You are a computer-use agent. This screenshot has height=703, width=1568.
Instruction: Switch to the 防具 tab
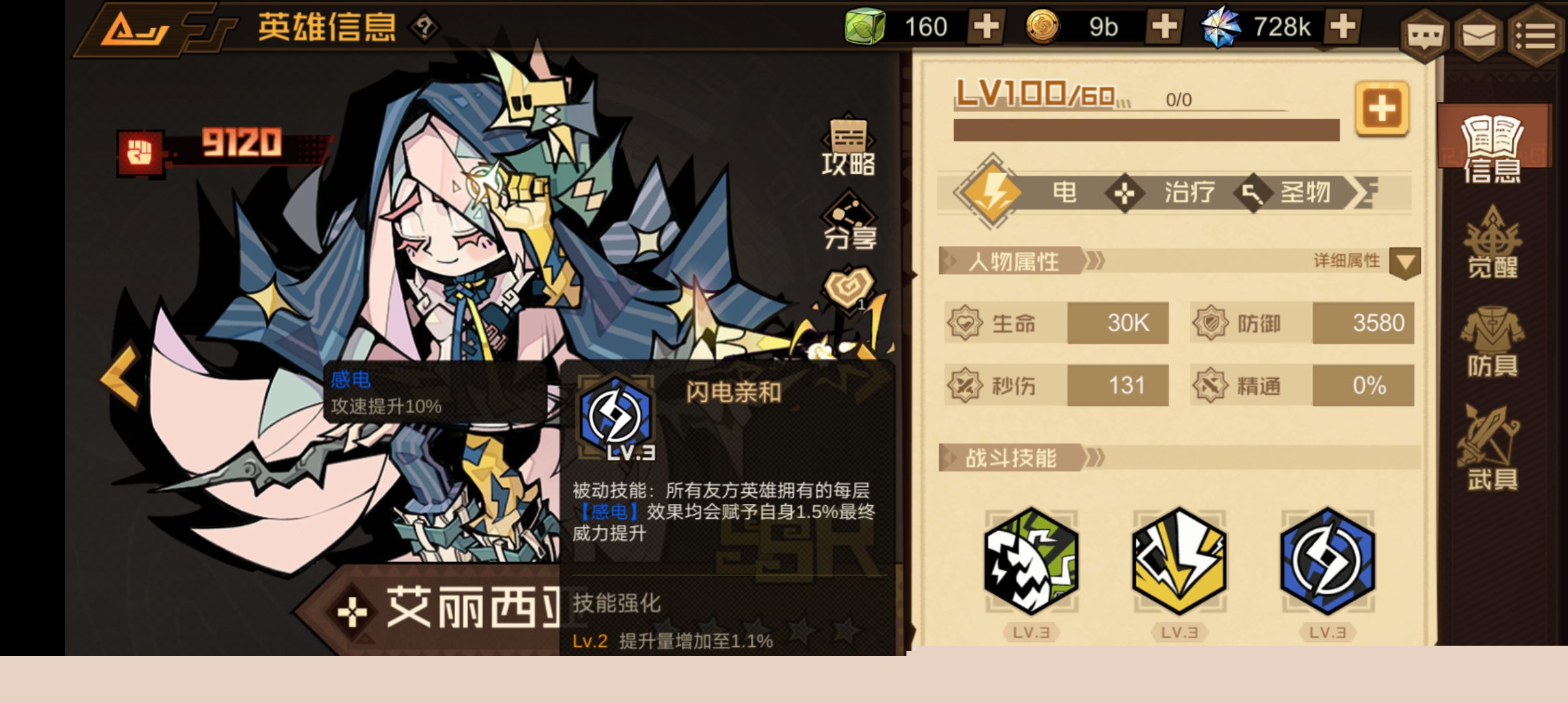click(1492, 342)
